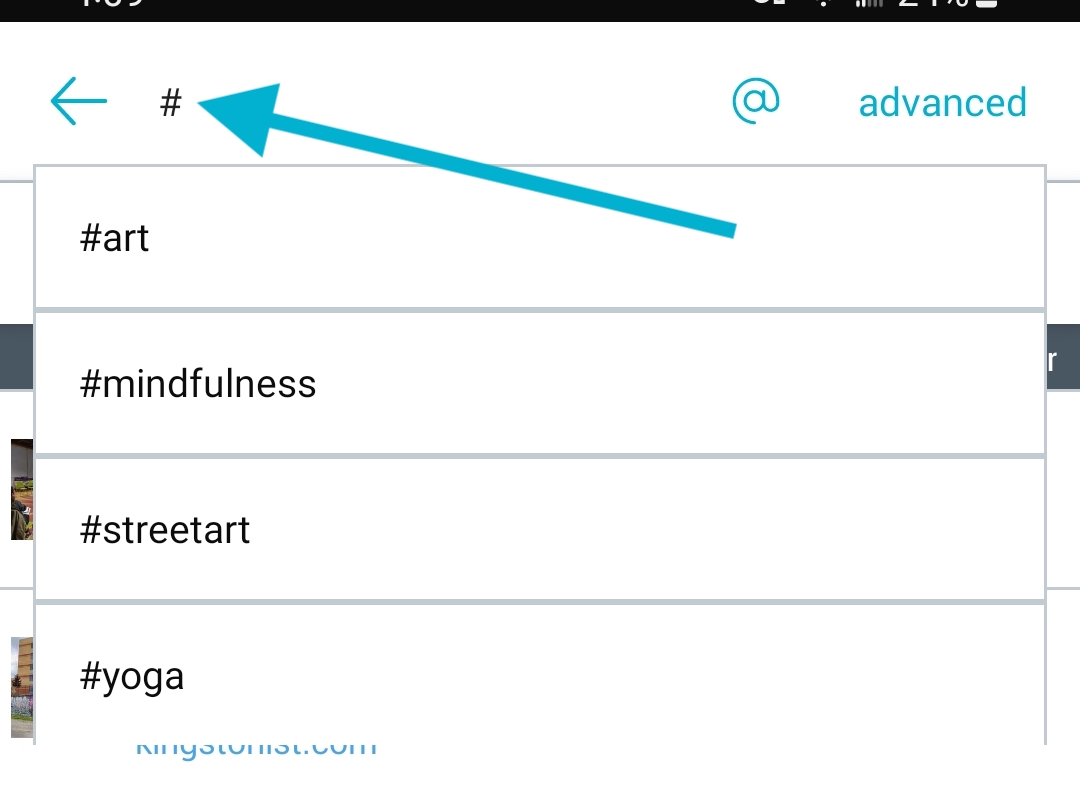The width and height of the screenshot is (1080, 785).
Task: Pick the #streetart suggestion
Action: 540,530
